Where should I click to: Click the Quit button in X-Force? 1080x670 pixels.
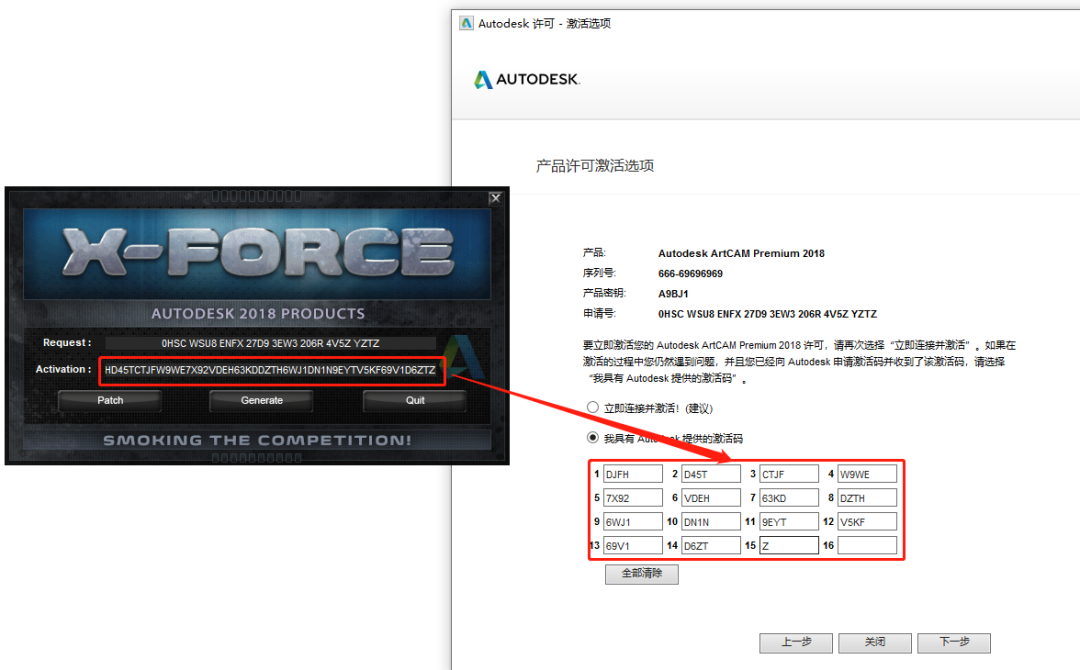coord(415,400)
